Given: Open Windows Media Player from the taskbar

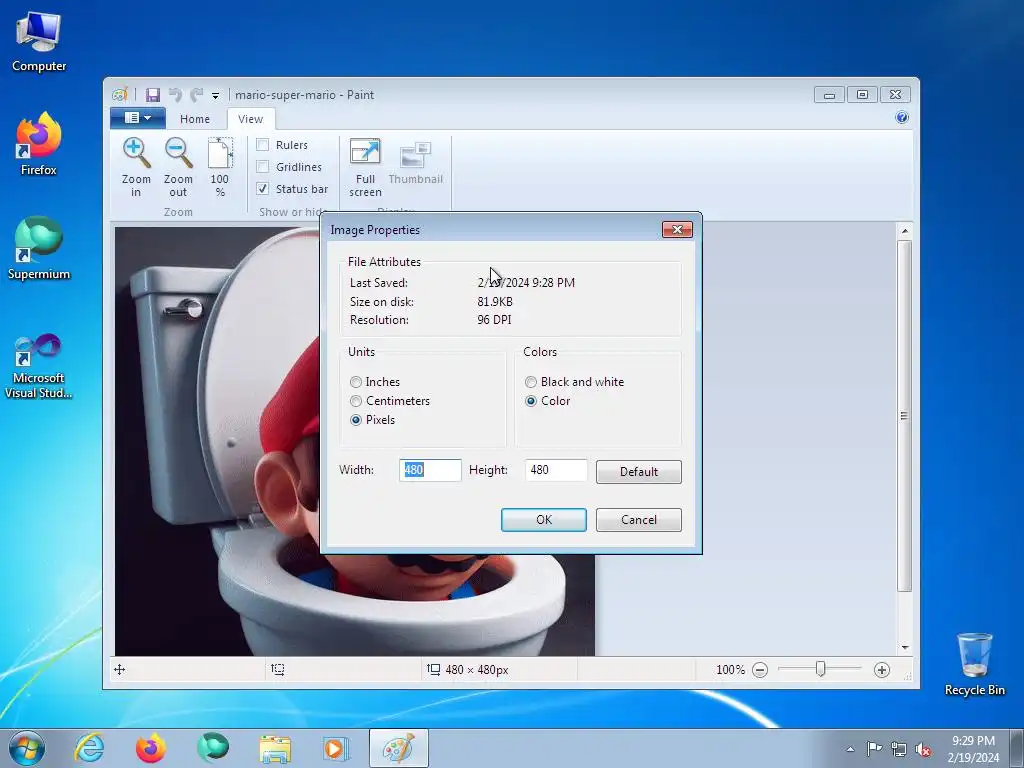Looking at the screenshot, I should (x=336, y=748).
